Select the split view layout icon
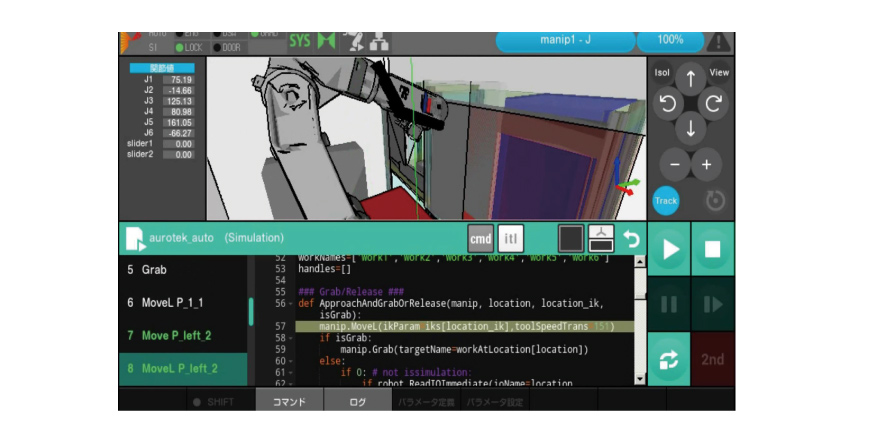 601,239
